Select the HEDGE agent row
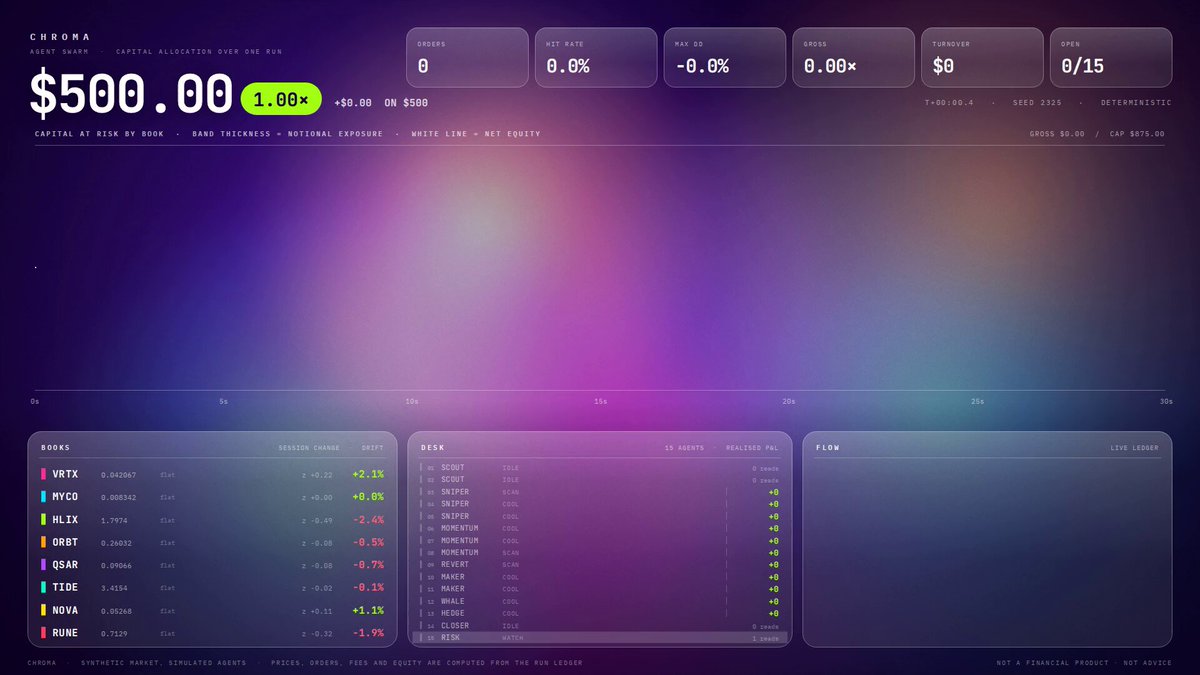This screenshot has height=675, width=1200. click(600, 613)
